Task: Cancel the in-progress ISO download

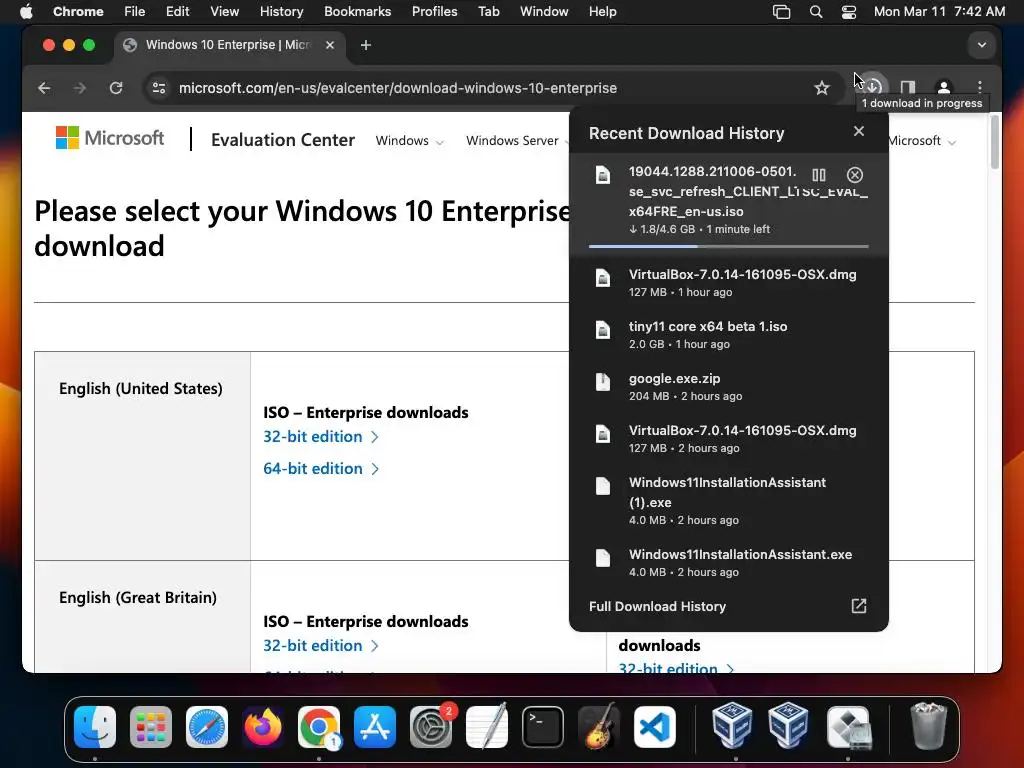Action: click(x=854, y=175)
